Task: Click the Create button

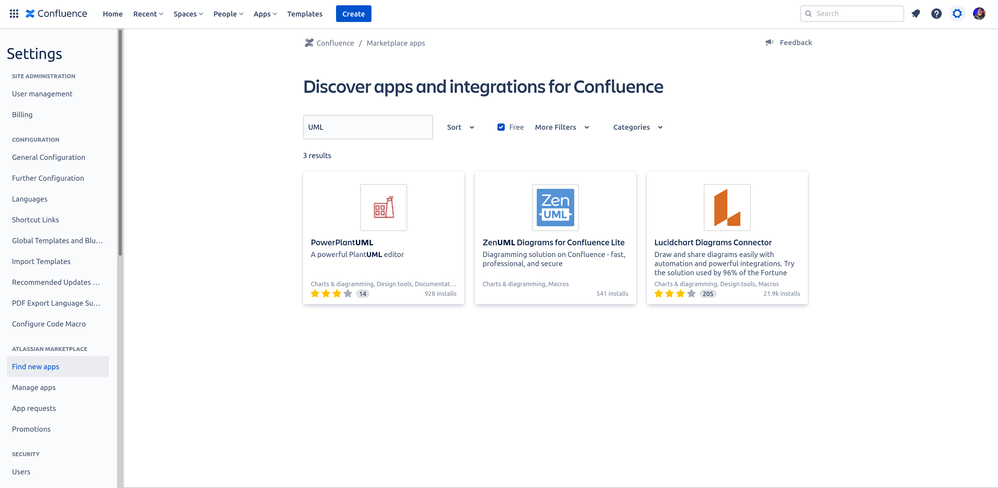Action: pos(353,13)
